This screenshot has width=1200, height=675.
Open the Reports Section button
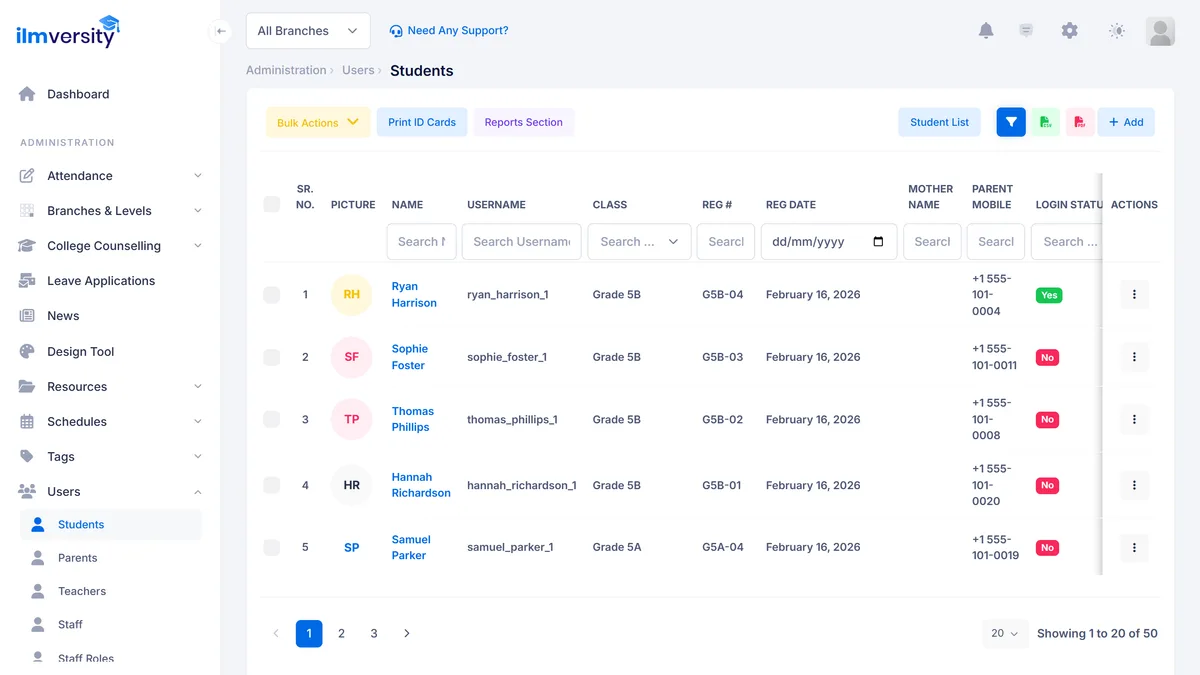pos(524,122)
